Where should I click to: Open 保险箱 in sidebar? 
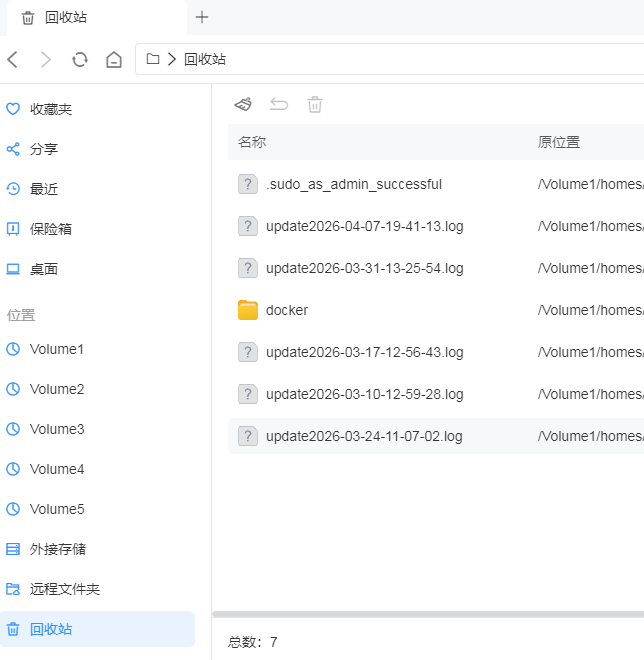[98, 229]
